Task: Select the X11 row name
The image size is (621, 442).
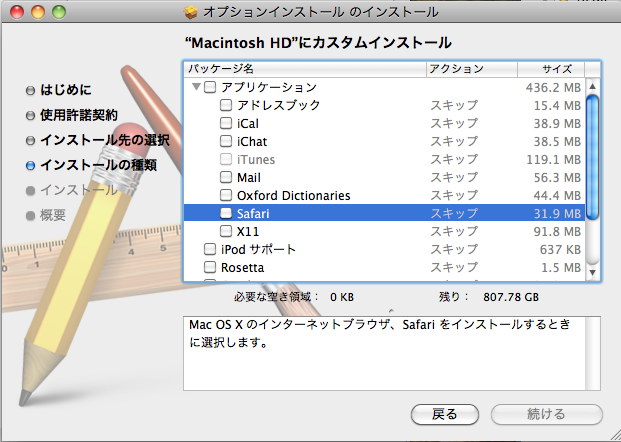Action: [x=248, y=231]
